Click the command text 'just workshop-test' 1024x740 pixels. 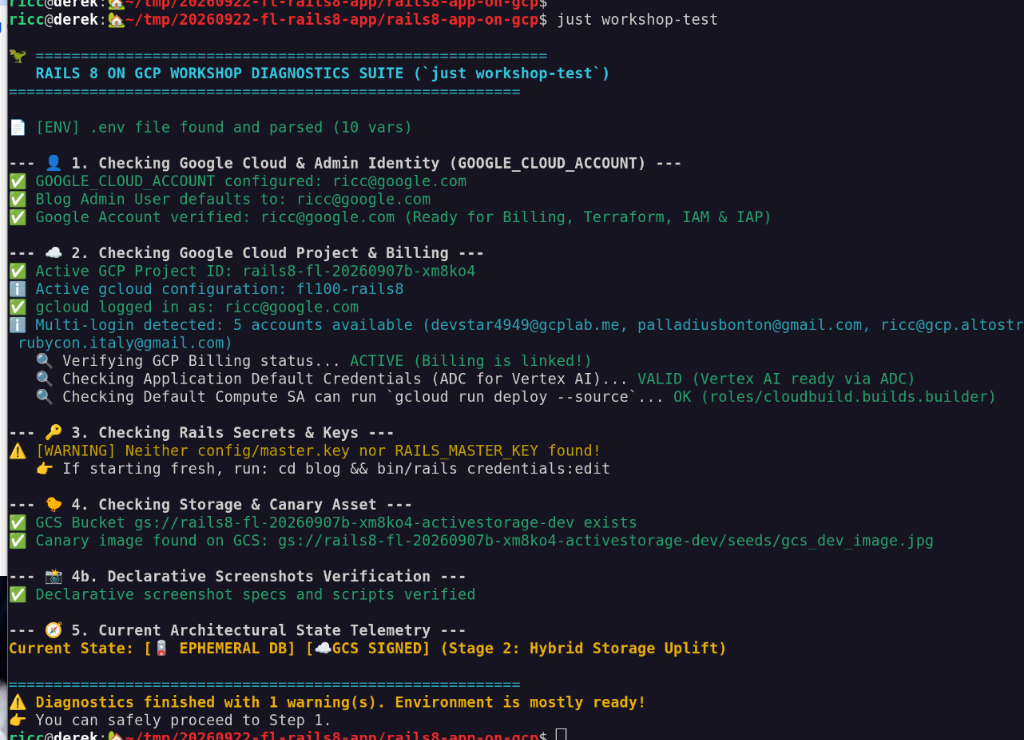click(x=637, y=20)
